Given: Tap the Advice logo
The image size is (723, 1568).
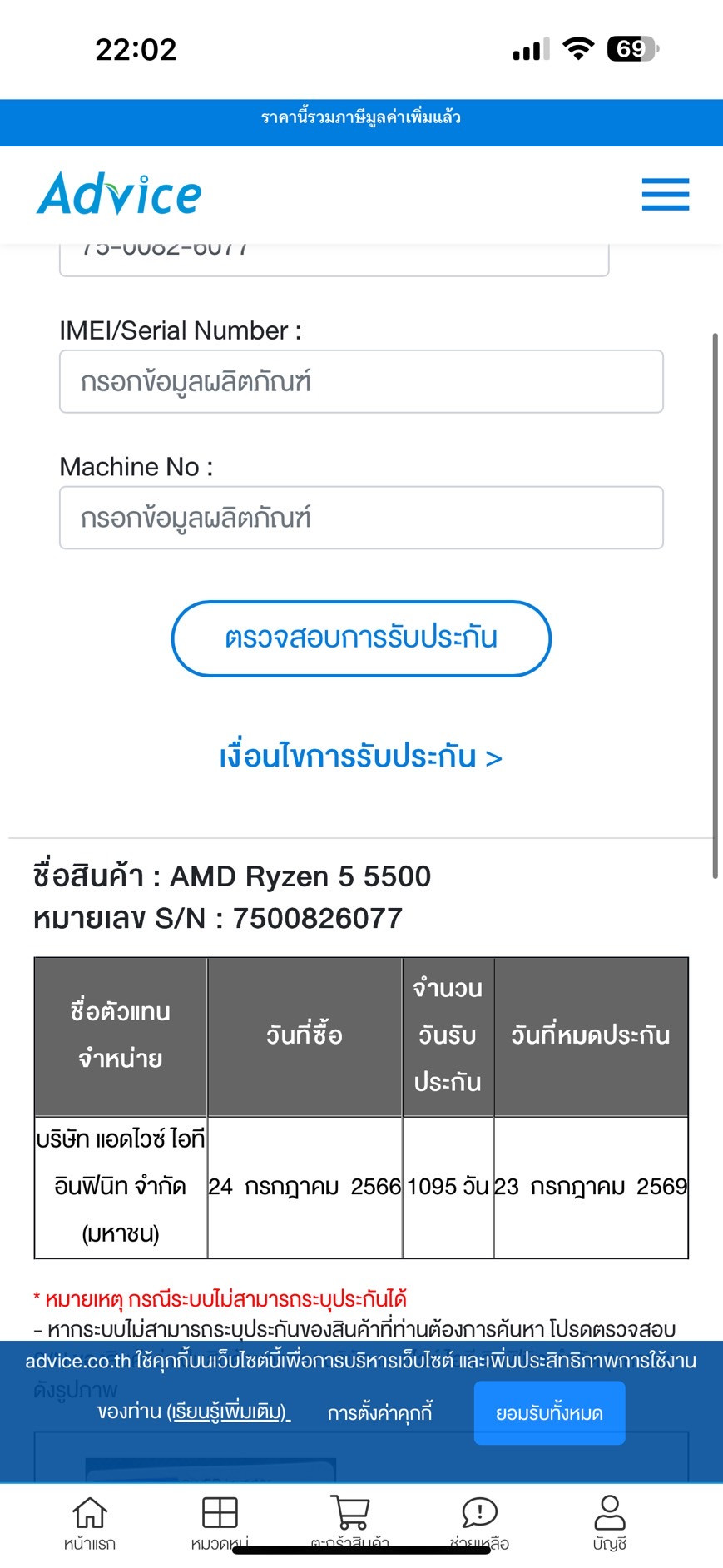Looking at the screenshot, I should point(119,194).
